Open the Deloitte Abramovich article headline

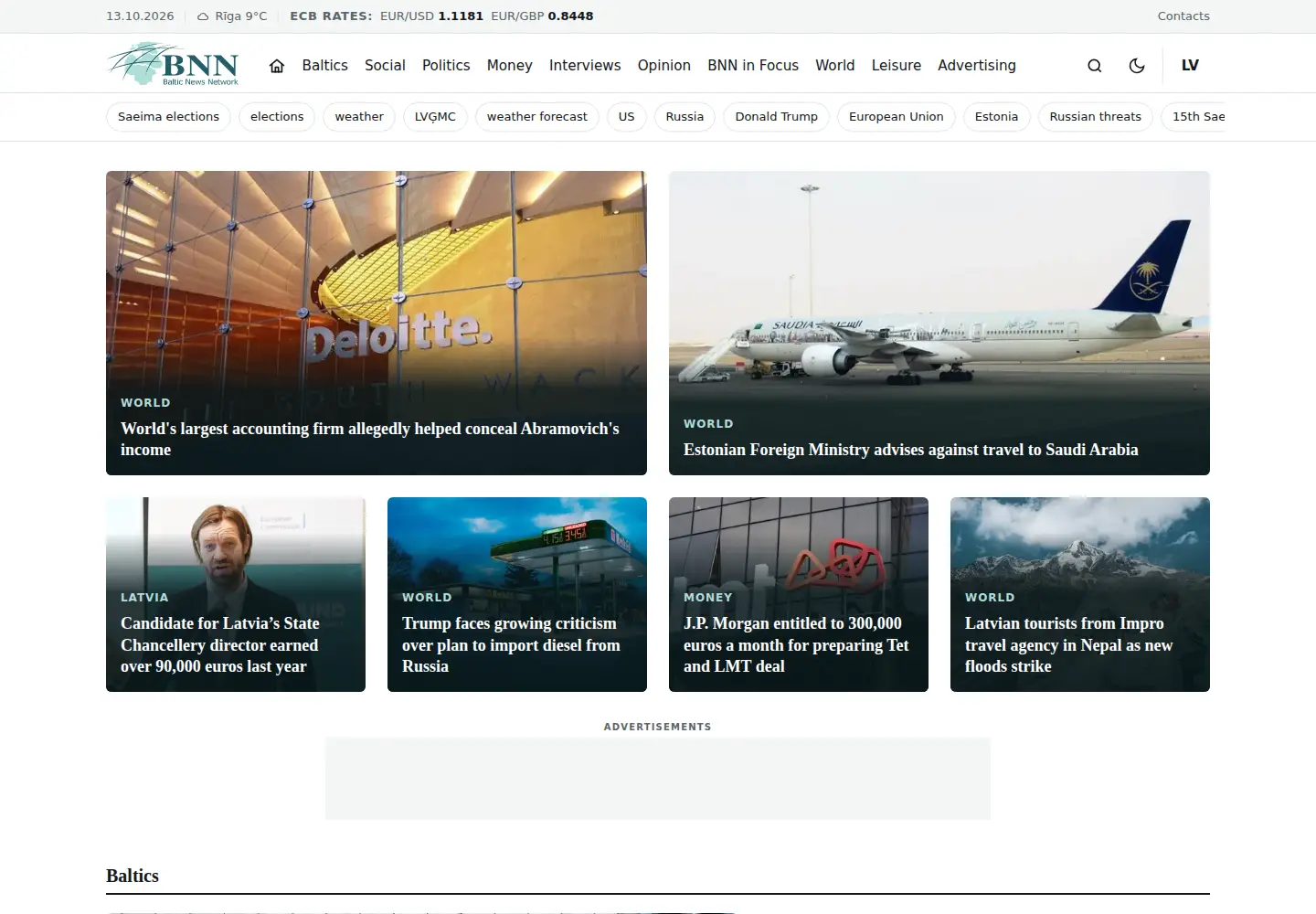(370, 439)
